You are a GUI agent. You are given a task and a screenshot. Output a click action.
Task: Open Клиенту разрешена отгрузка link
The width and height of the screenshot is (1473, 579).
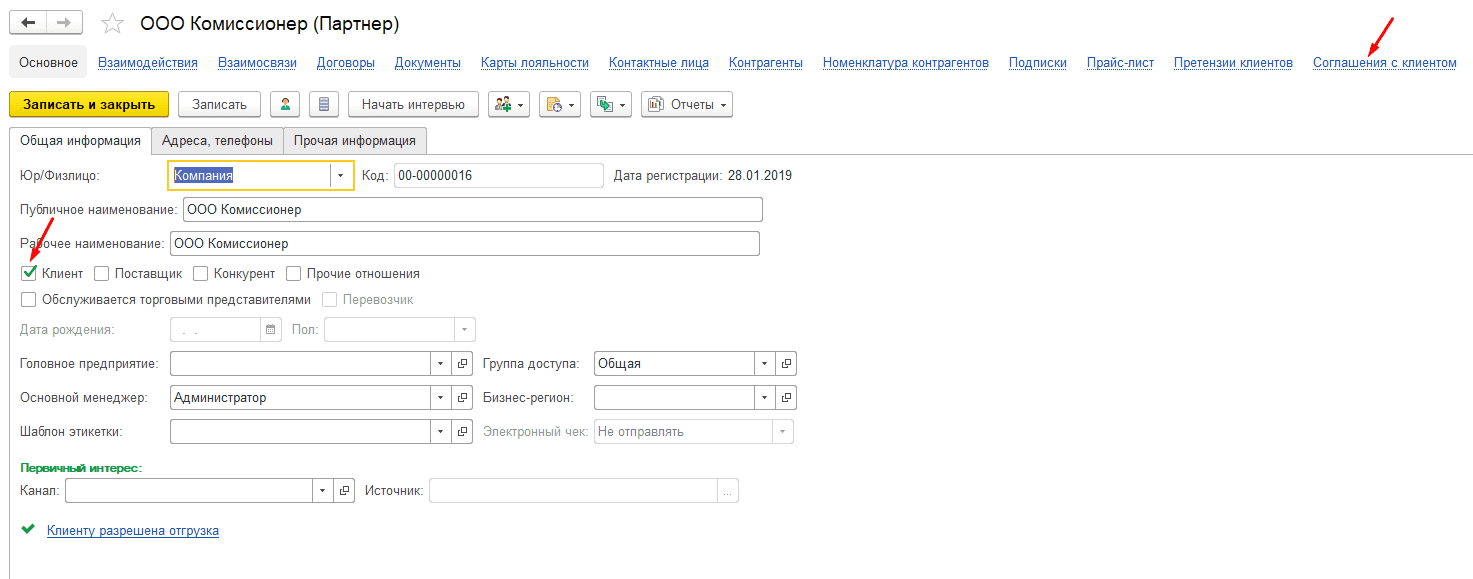(x=132, y=531)
